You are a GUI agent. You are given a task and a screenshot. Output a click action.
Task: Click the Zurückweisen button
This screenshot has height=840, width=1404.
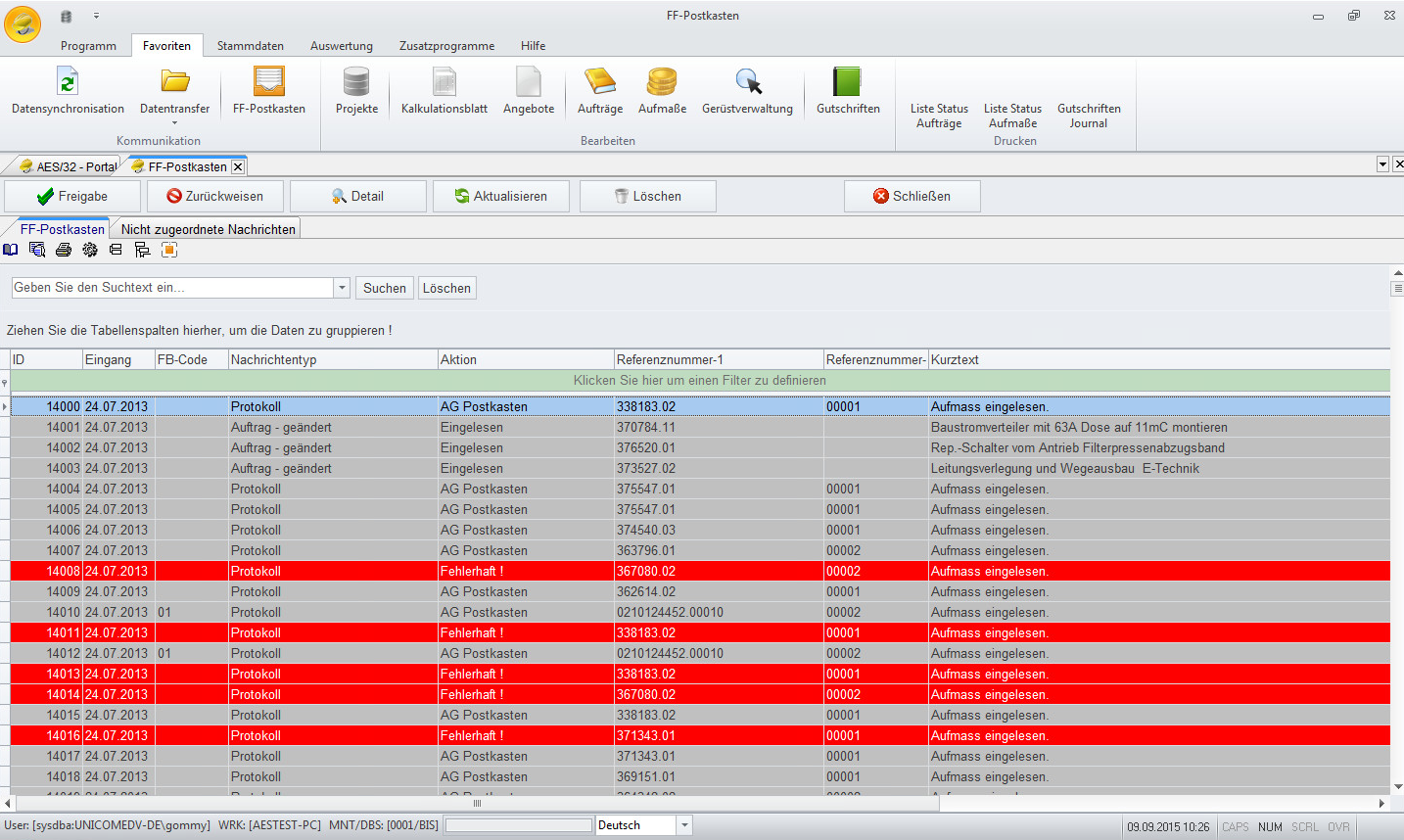point(215,196)
